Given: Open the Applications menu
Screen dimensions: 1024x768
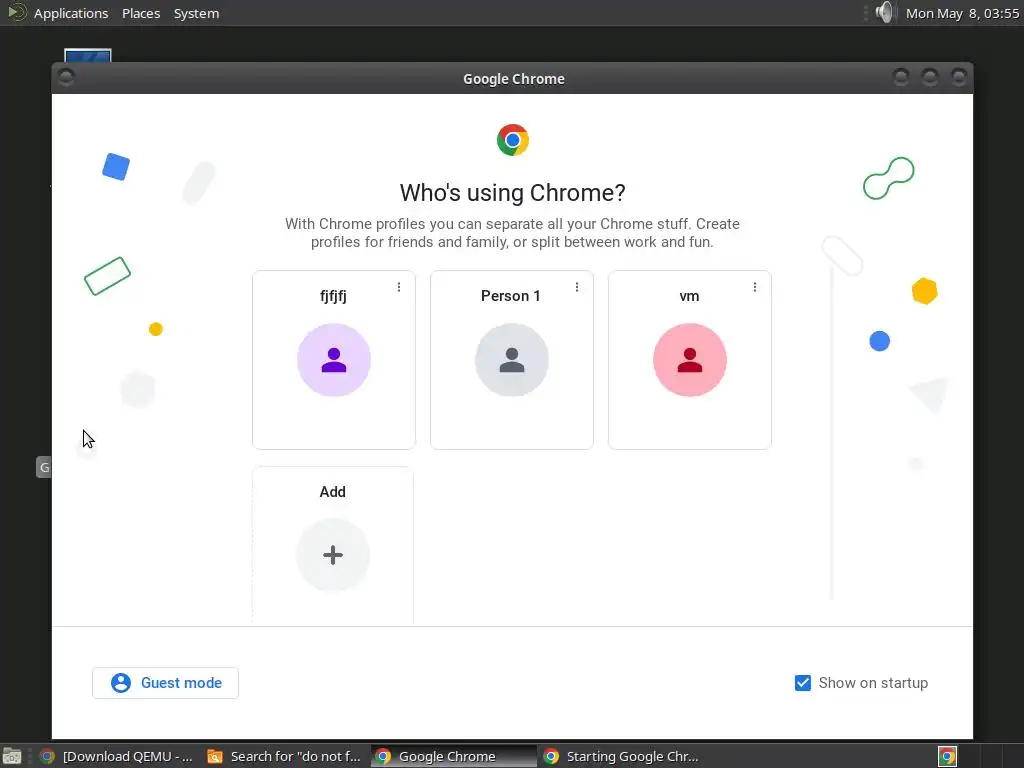Looking at the screenshot, I should pos(71,13).
